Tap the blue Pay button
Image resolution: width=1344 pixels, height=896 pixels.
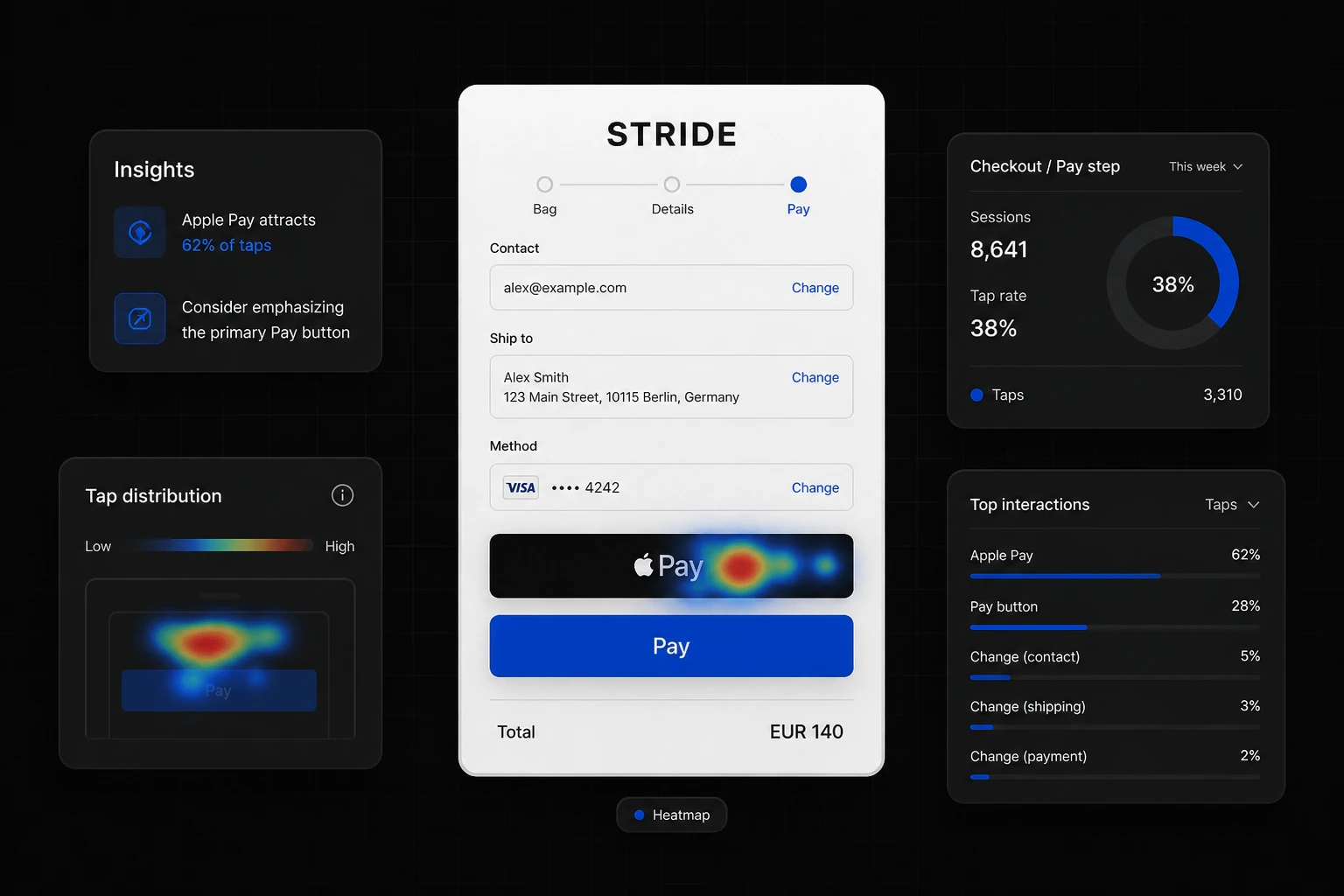click(x=671, y=646)
